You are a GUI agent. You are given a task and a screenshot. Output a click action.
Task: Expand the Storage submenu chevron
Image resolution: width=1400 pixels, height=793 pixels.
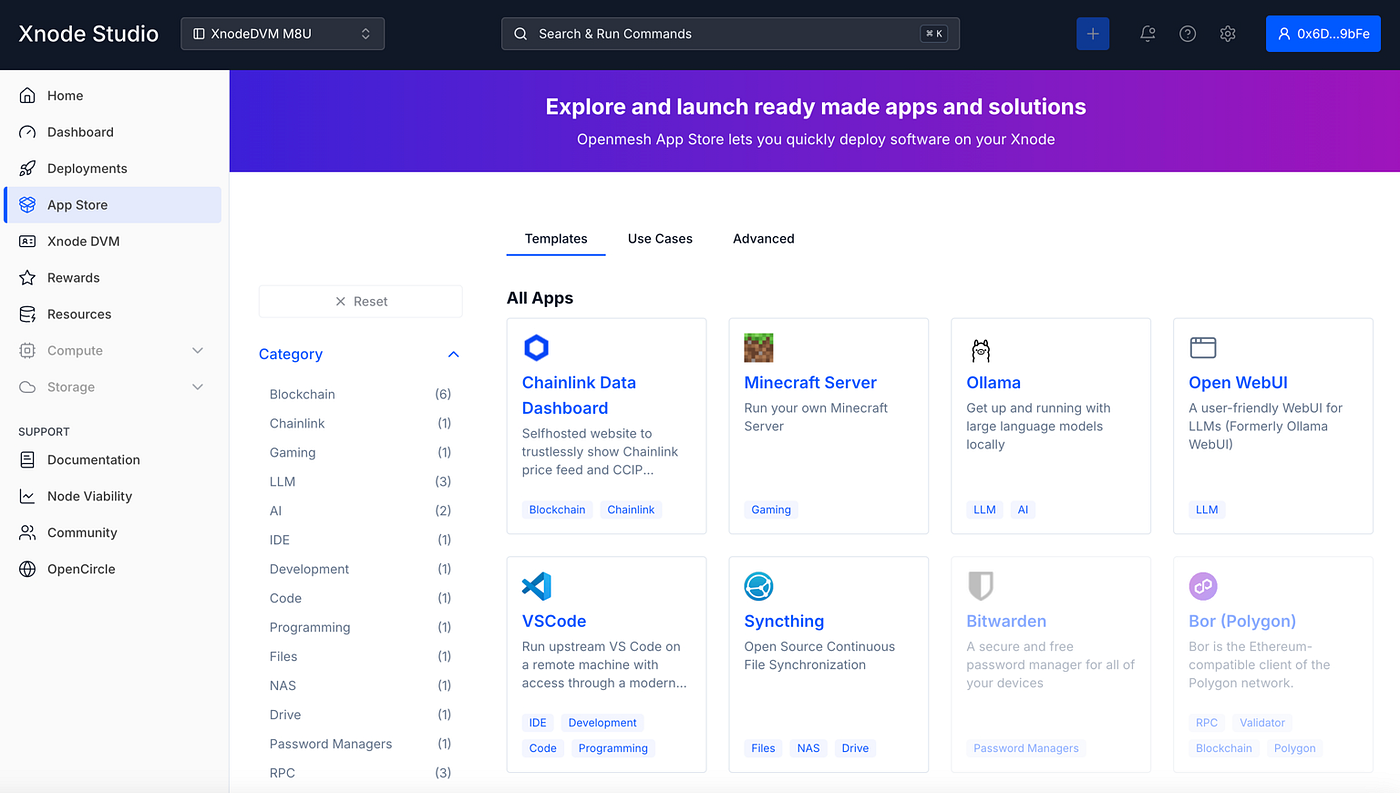(198, 387)
